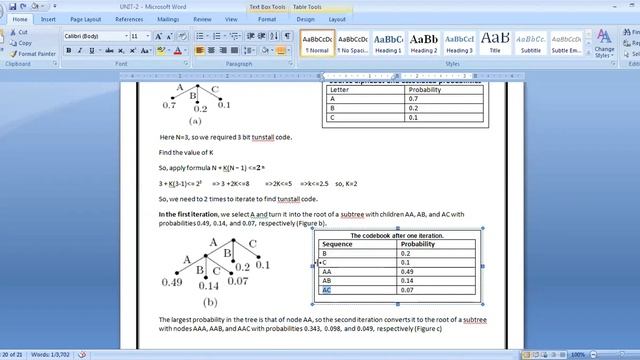640x360 pixels.
Task: Apply superscript formatting
Action: [x=133, y=51]
